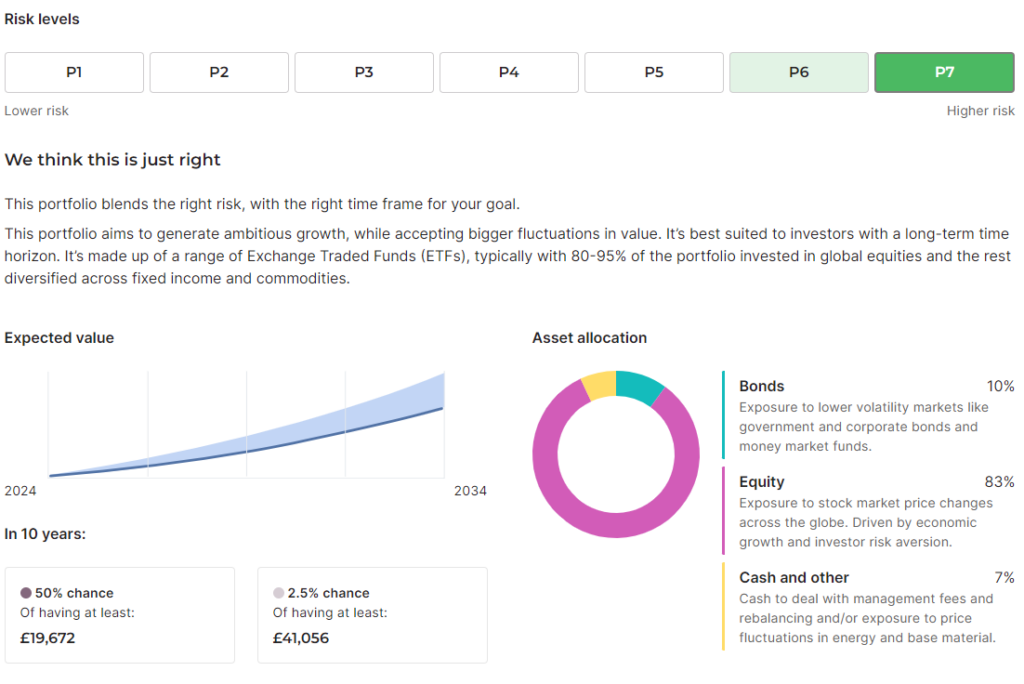
Task: Click the £41,056 expected value card
Action: click(x=372, y=615)
